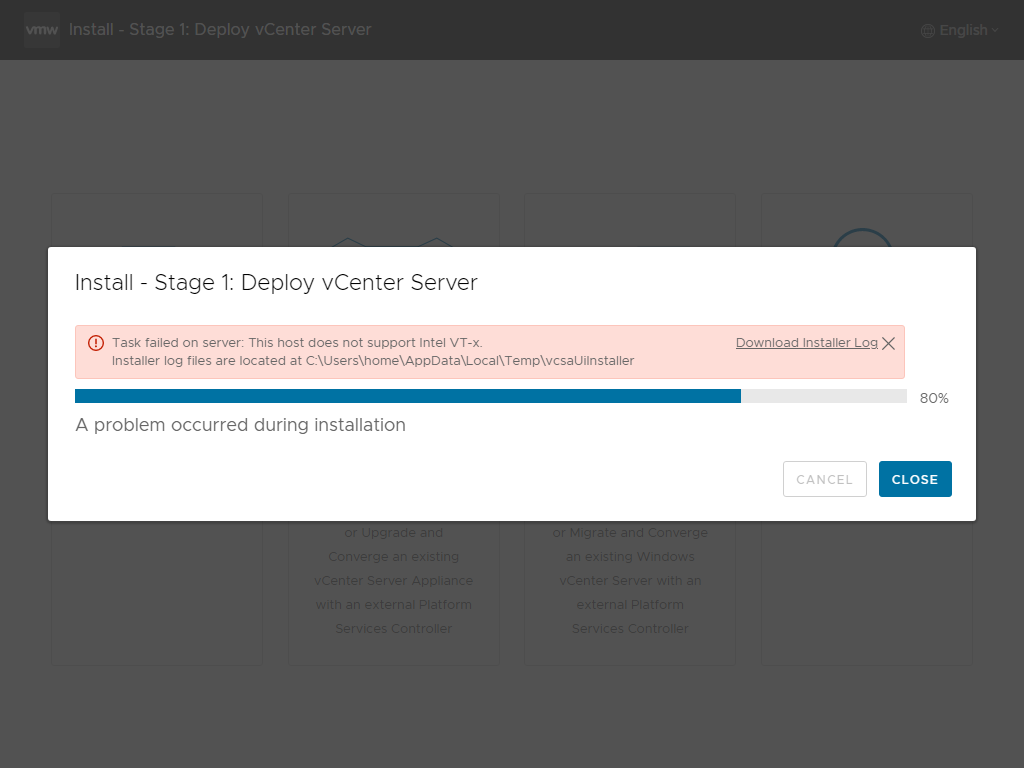The width and height of the screenshot is (1024, 768).
Task: Click the vmw logo in the header
Action: click(x=42, y=29)
